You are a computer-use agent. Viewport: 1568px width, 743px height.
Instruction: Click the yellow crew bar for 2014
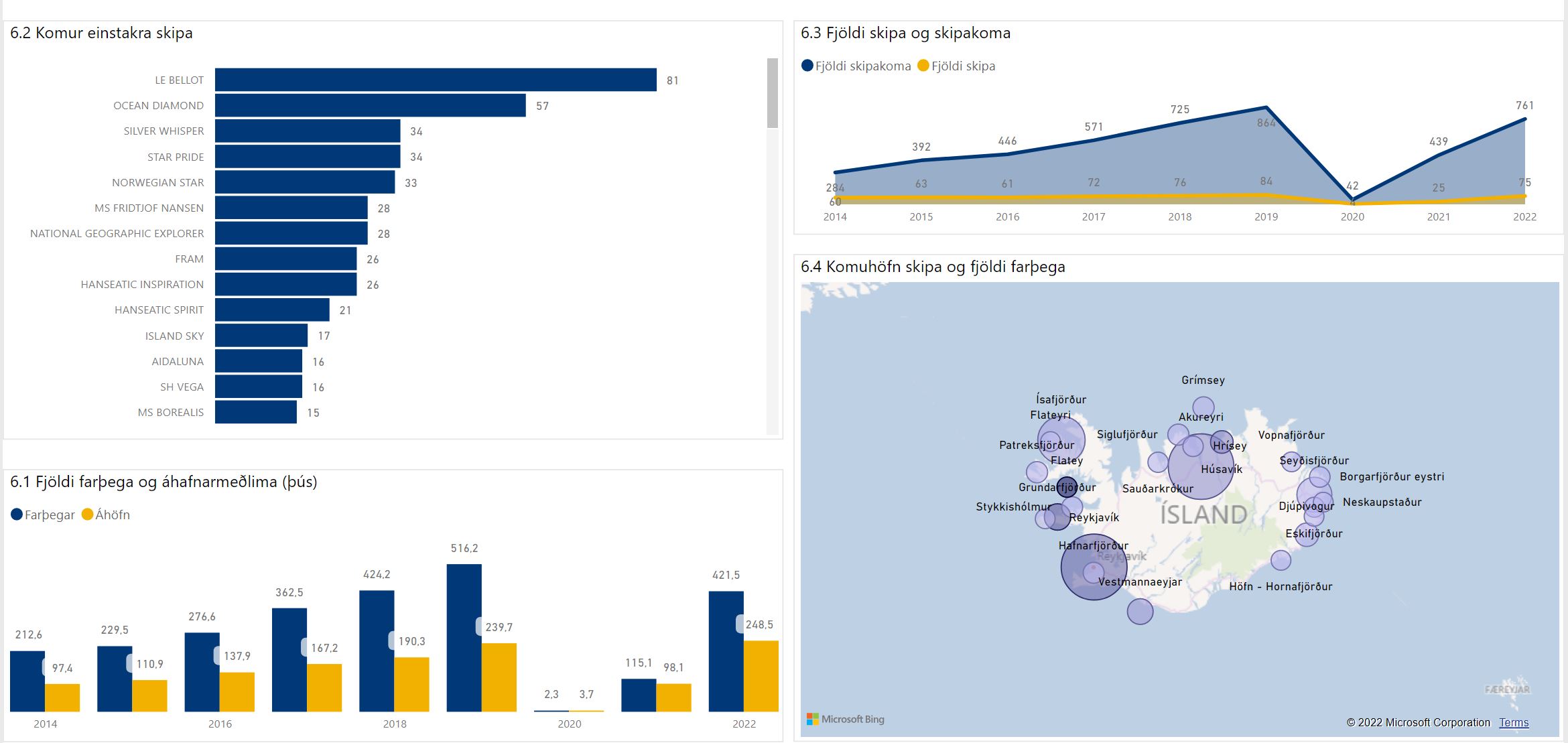(x=62, y=697)
